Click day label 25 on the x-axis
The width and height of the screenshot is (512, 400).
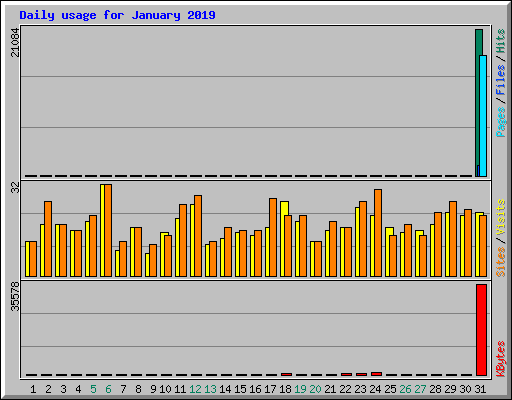click(x=390, y=389)
